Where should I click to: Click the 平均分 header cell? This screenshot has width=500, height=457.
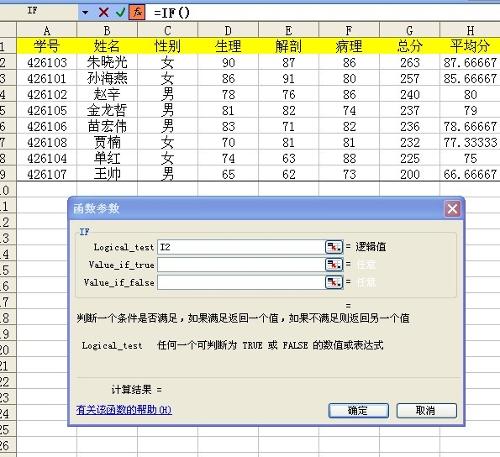coord(470,46)
